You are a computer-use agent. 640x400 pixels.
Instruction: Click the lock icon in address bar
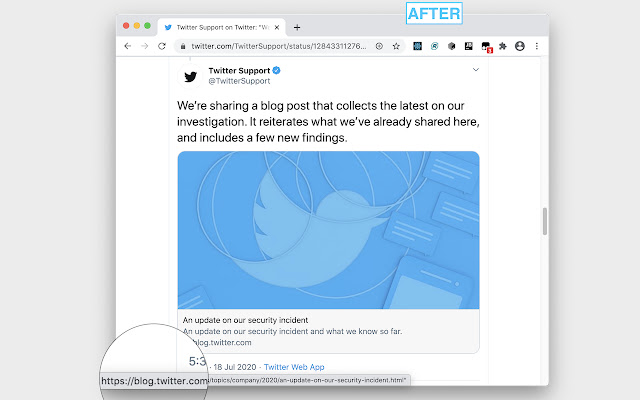(183, 47)
